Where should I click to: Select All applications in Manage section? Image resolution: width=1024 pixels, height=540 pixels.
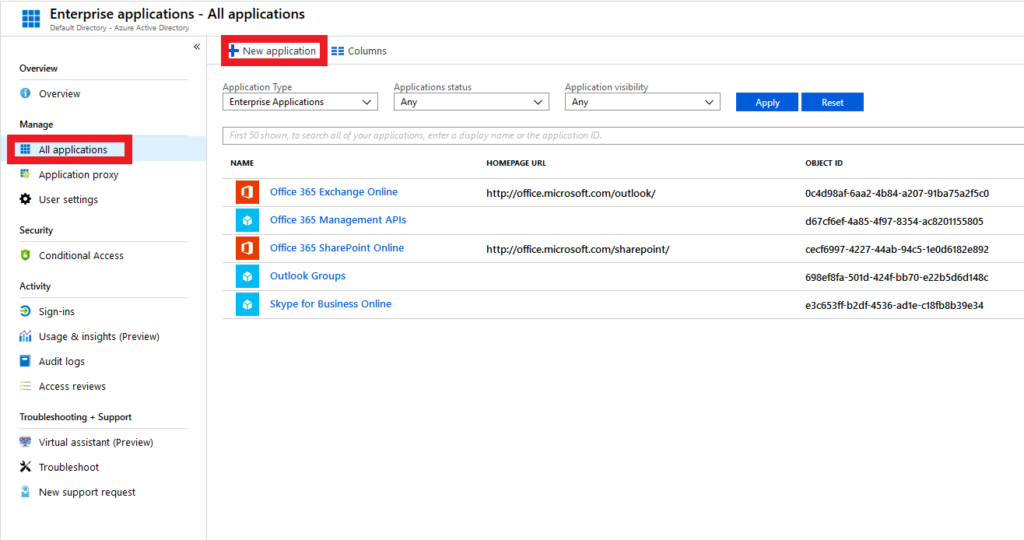72,150
